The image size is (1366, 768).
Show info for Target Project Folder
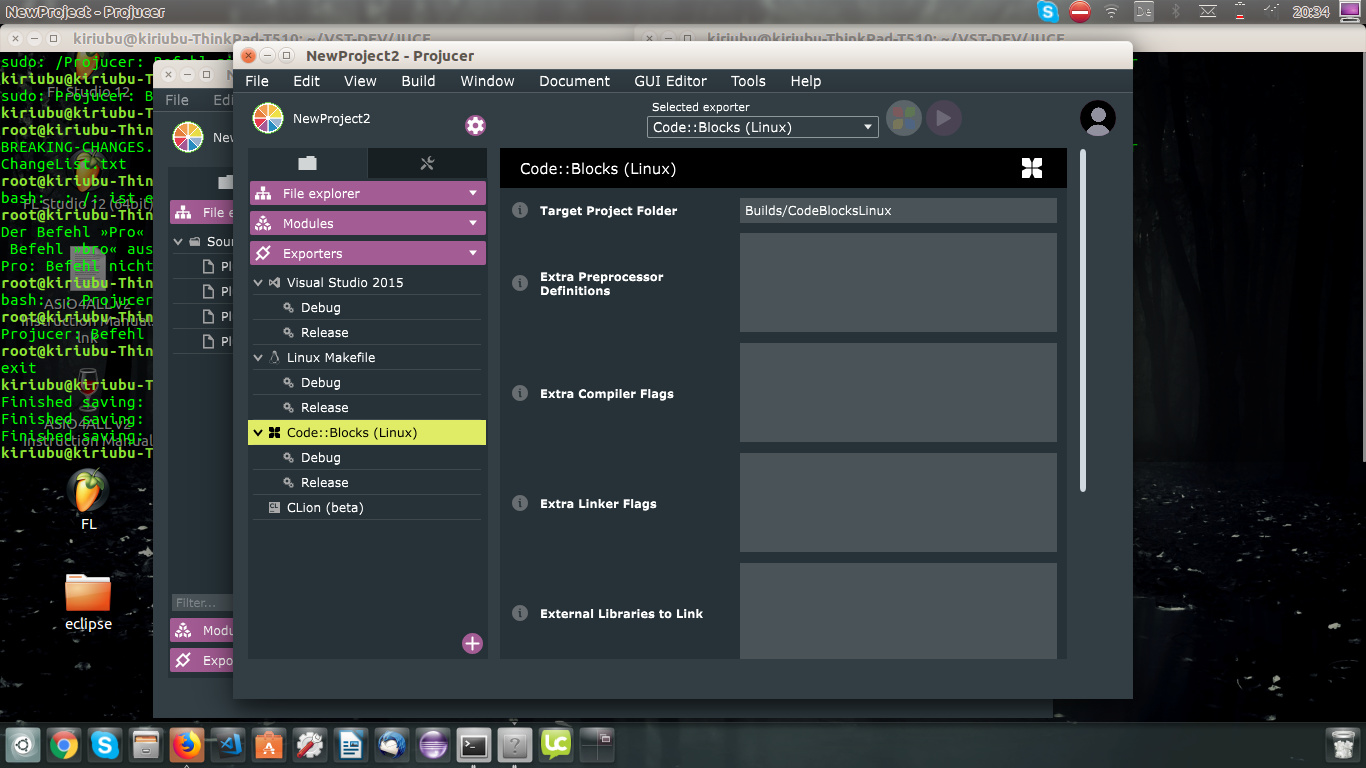tap(520, 210)
